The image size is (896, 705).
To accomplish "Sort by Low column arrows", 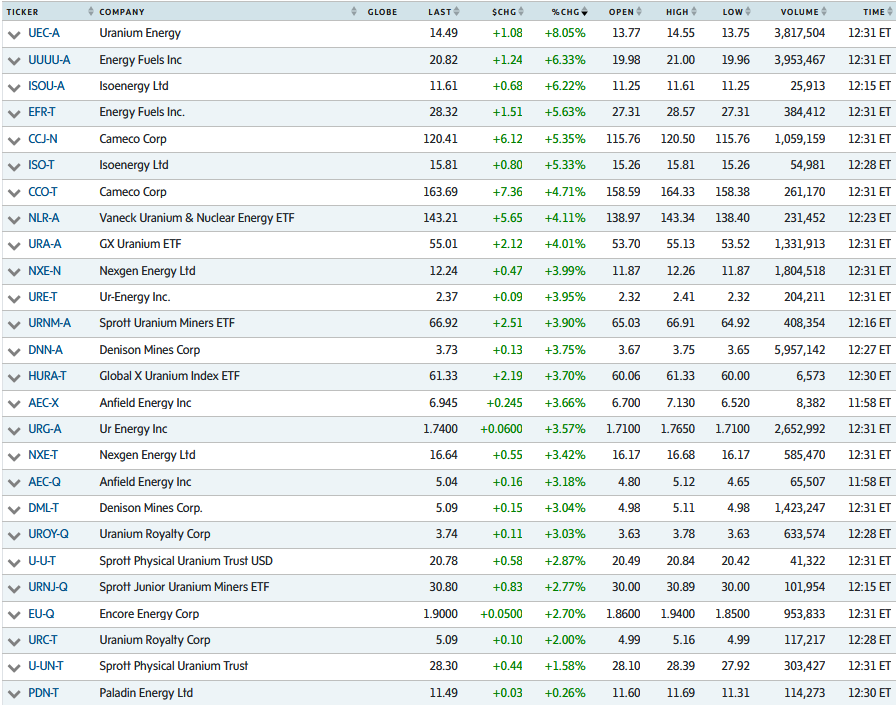I will coord(748,11).
